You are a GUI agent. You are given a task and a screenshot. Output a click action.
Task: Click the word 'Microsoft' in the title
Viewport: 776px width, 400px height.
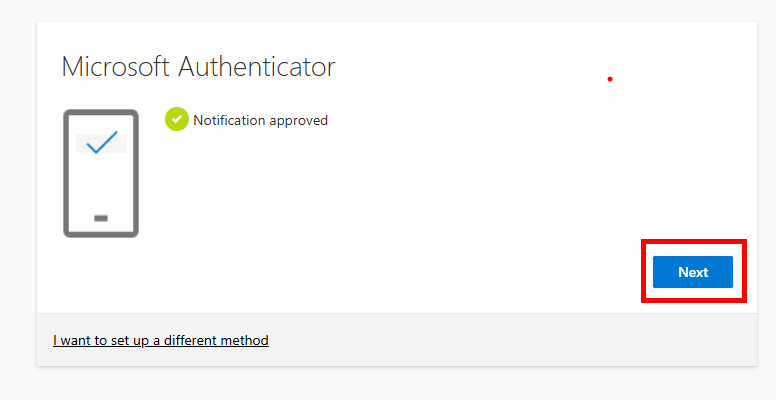pyautogui.click(x=116, y=67)
